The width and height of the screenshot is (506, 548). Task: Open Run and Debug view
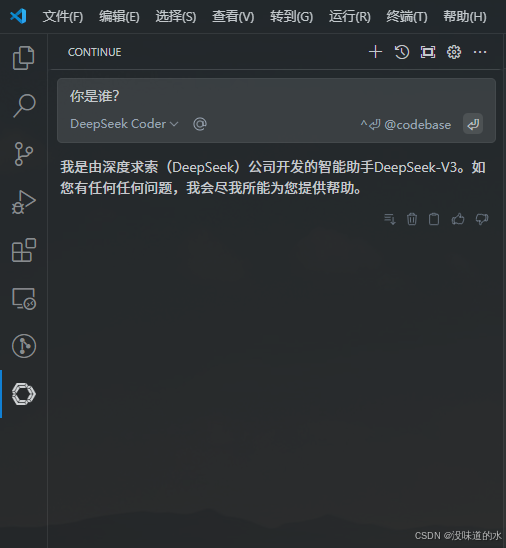pyautogui.click(x=24, y=202)
